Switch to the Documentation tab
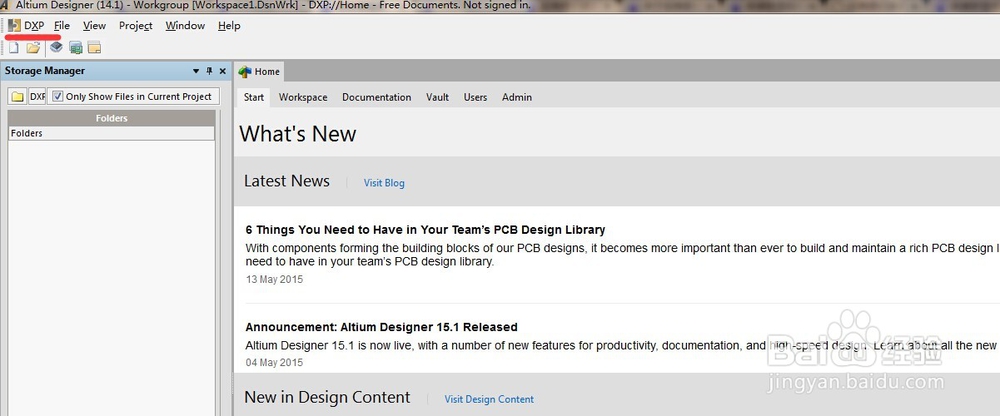Screen dimensions: 1000x416 click(376, 97)
